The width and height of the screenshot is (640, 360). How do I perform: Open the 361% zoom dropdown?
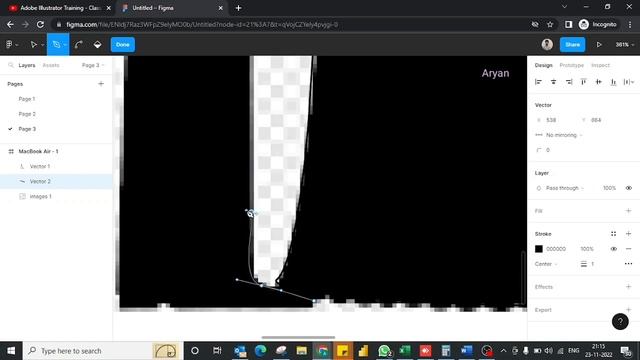(x=624, y=44)
